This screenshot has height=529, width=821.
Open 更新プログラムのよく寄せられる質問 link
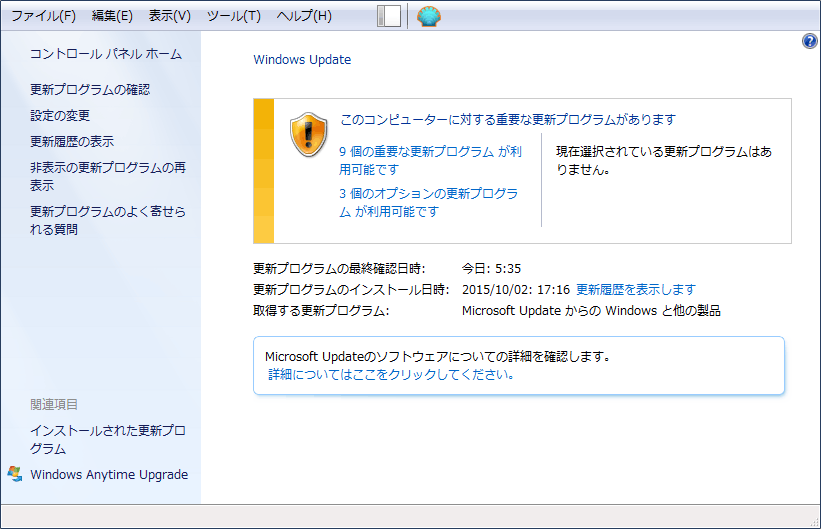(x=108, y=221)
